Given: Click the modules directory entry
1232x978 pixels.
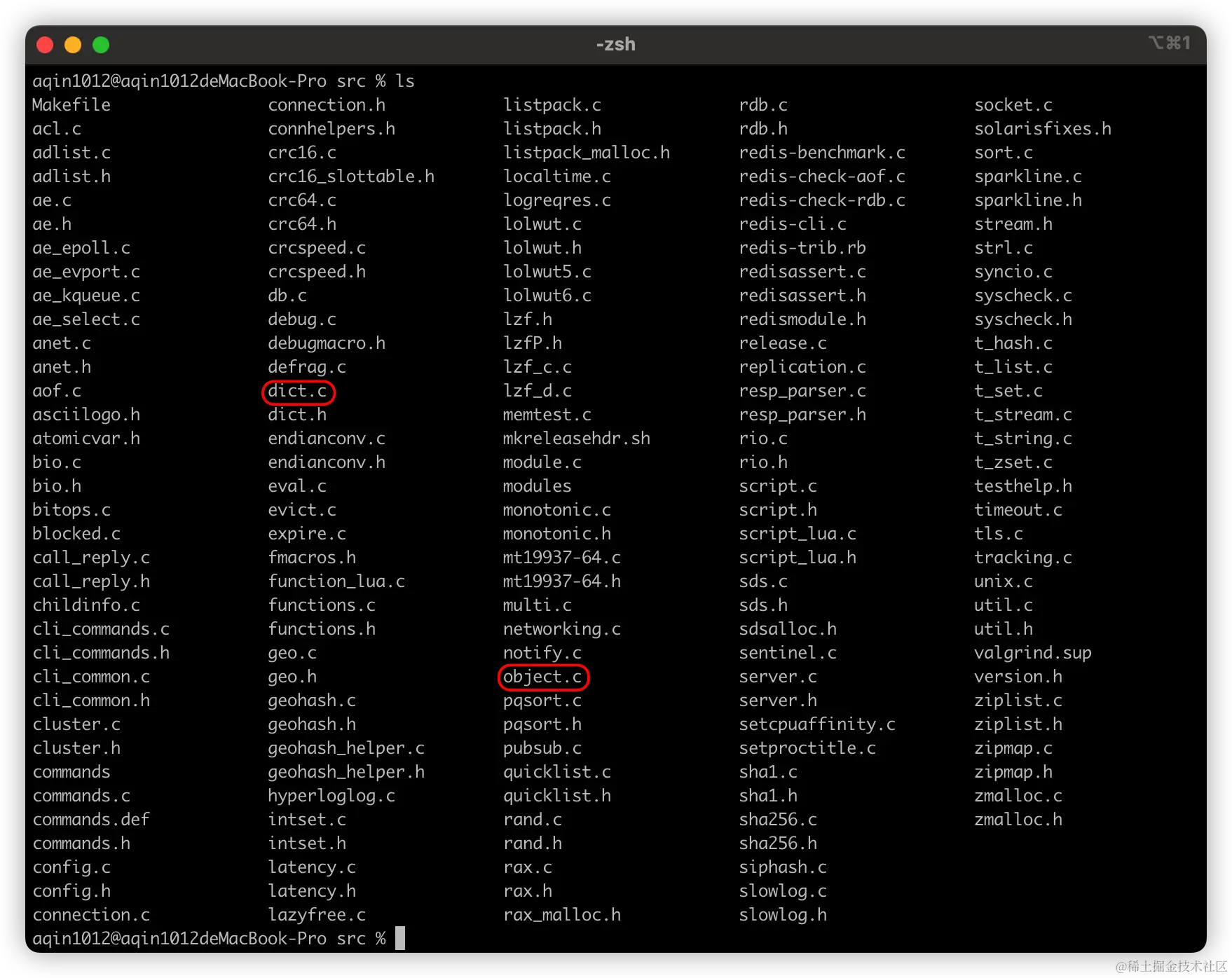Looking at the screenshot, I should [x=538, y=486].
